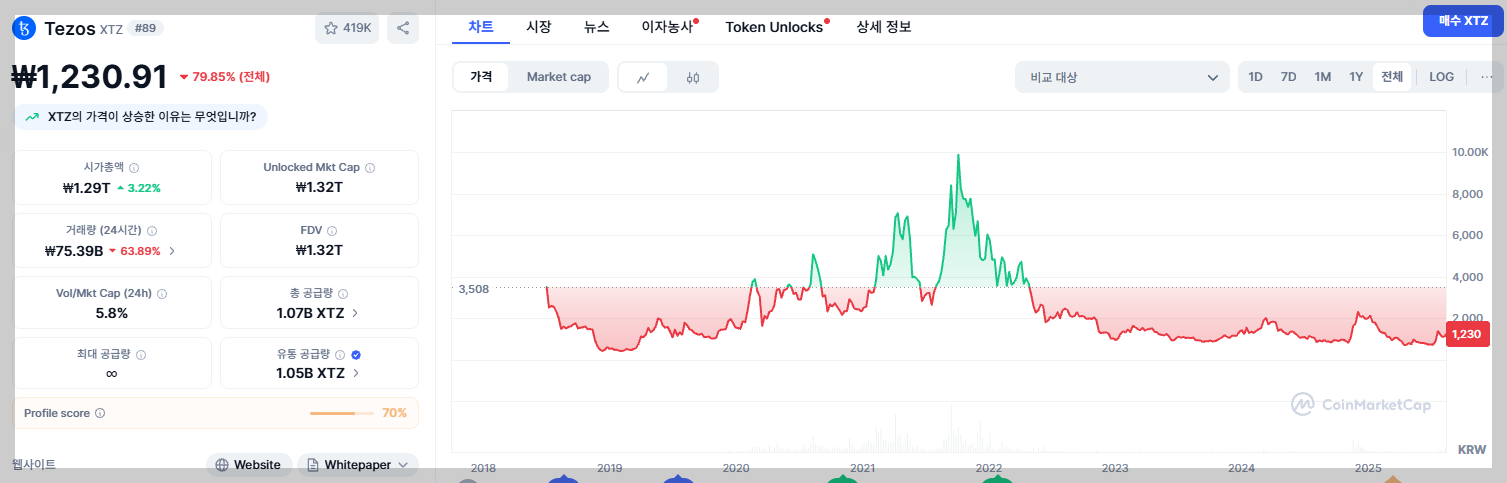Set chart range to 7D
This screenshot has height=483, width=1507.
[1289, 77]
